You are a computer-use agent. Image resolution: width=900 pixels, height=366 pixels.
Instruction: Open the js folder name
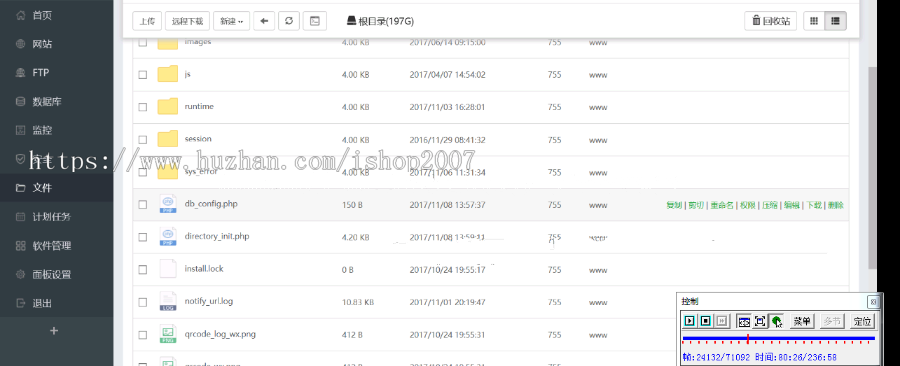(x=188, y=74)
